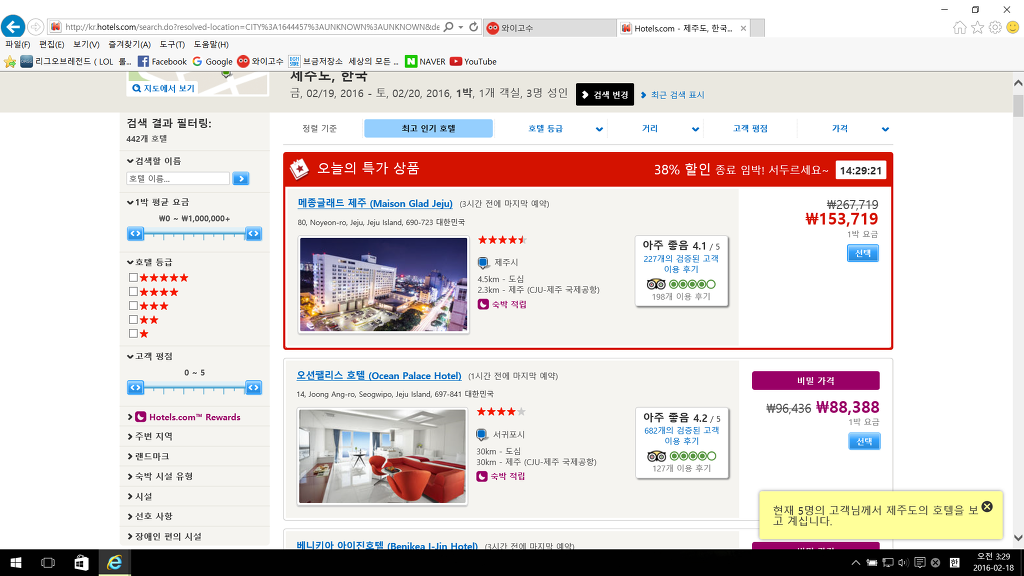Viewport: 1024px width, 576px height.
Task: Open the YouTube bookmark
Action: pos(473,61)
